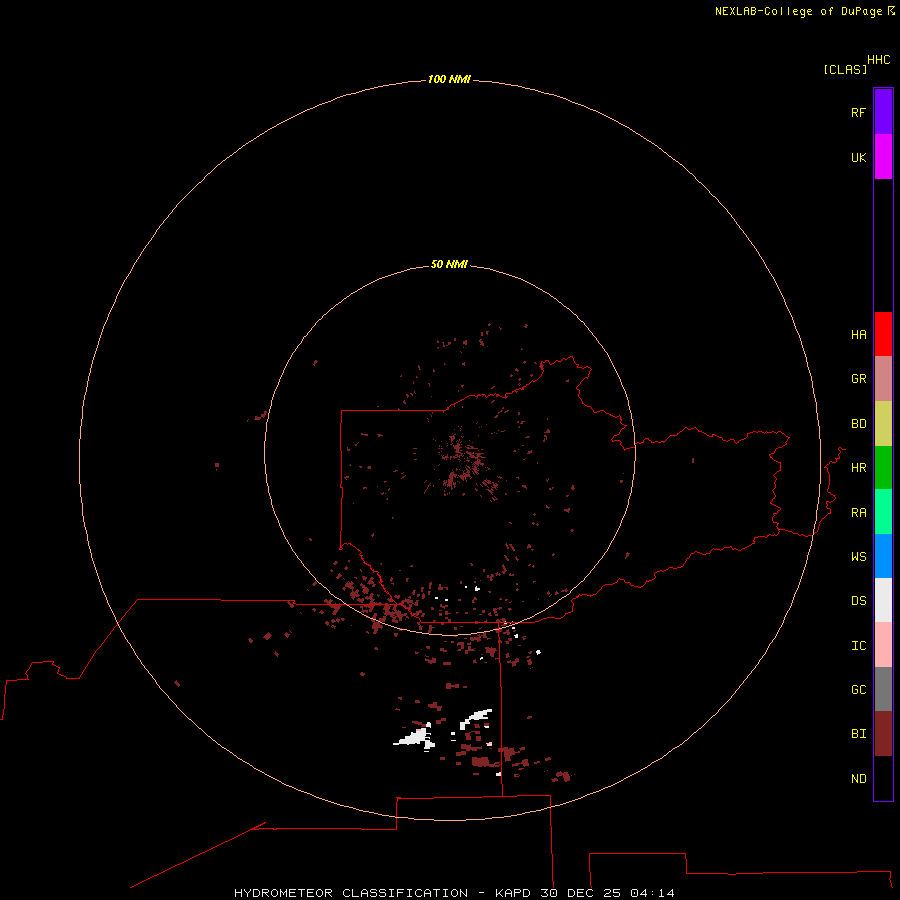Click the HYDROMETEOR CLASSIFICATION title text
Screen dimensions: 900x900
[351, 893]
